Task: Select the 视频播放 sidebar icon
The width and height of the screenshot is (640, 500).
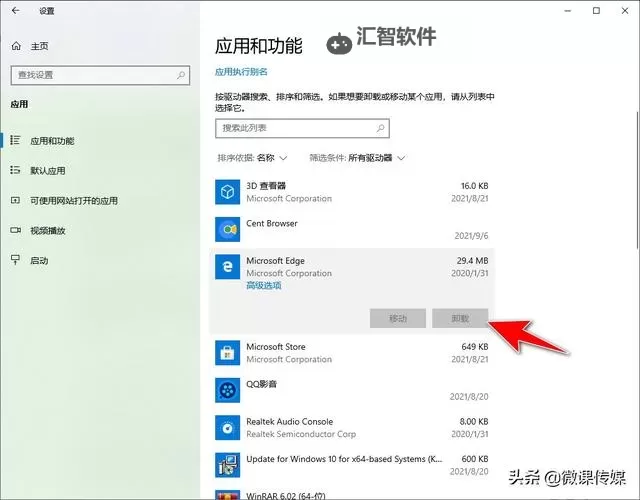Action: (15, 230)
